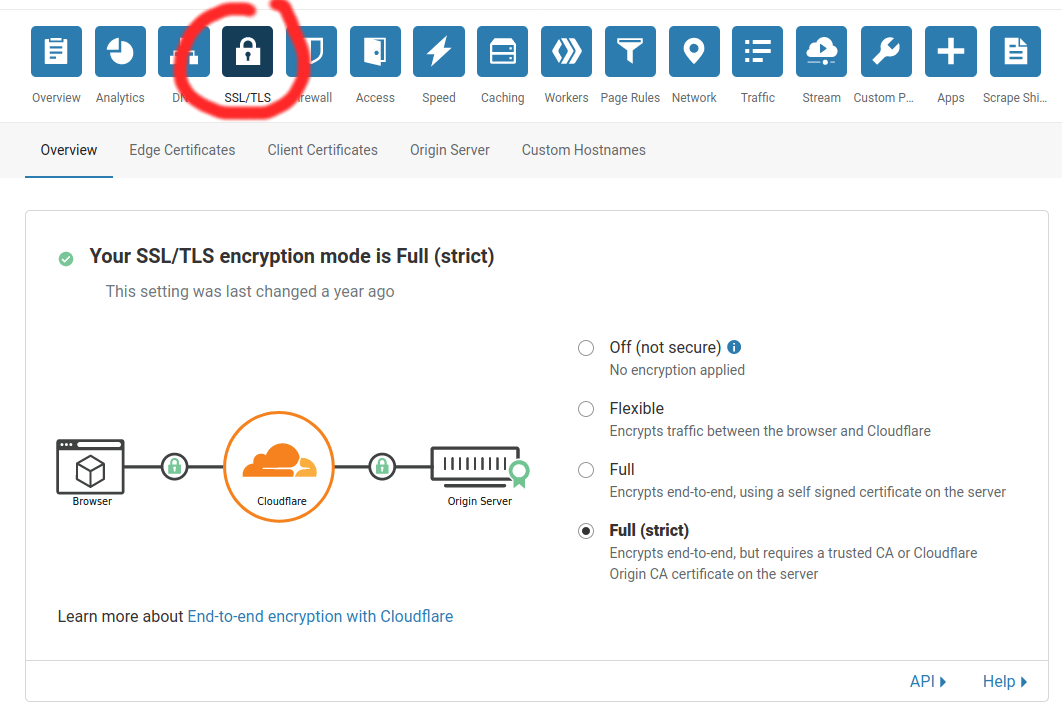Open the Apps plus icon
Screen dimensions: 1062x715
click(x=950, y=52)
